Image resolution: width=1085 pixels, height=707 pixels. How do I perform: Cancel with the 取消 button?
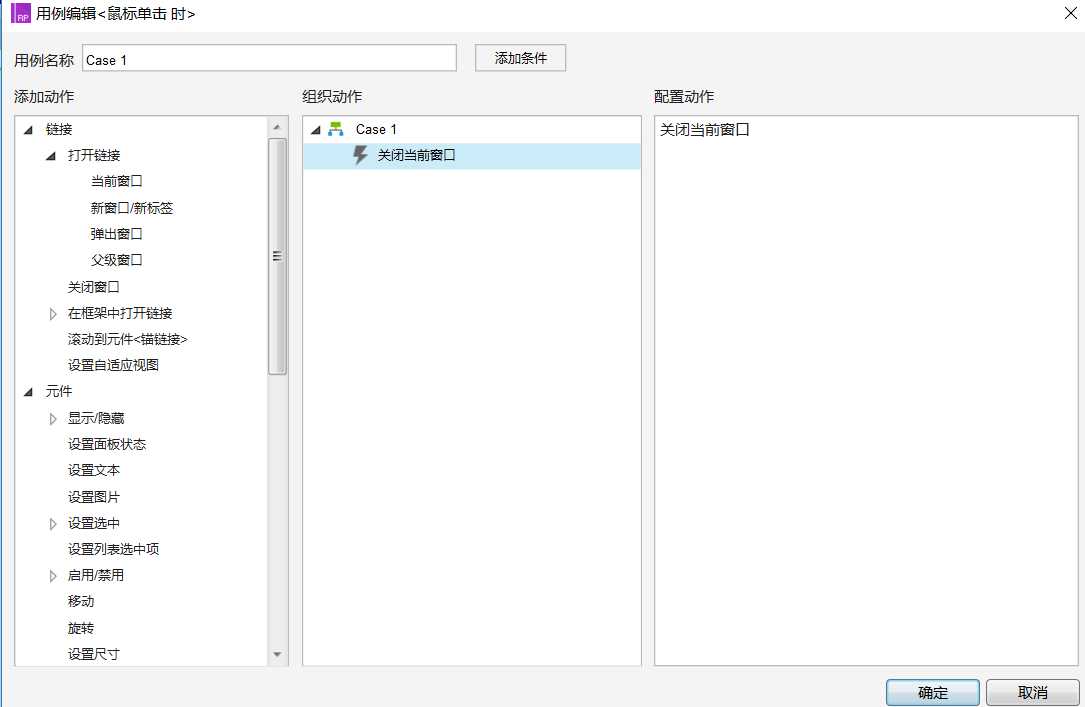(x=1032, y=692)
